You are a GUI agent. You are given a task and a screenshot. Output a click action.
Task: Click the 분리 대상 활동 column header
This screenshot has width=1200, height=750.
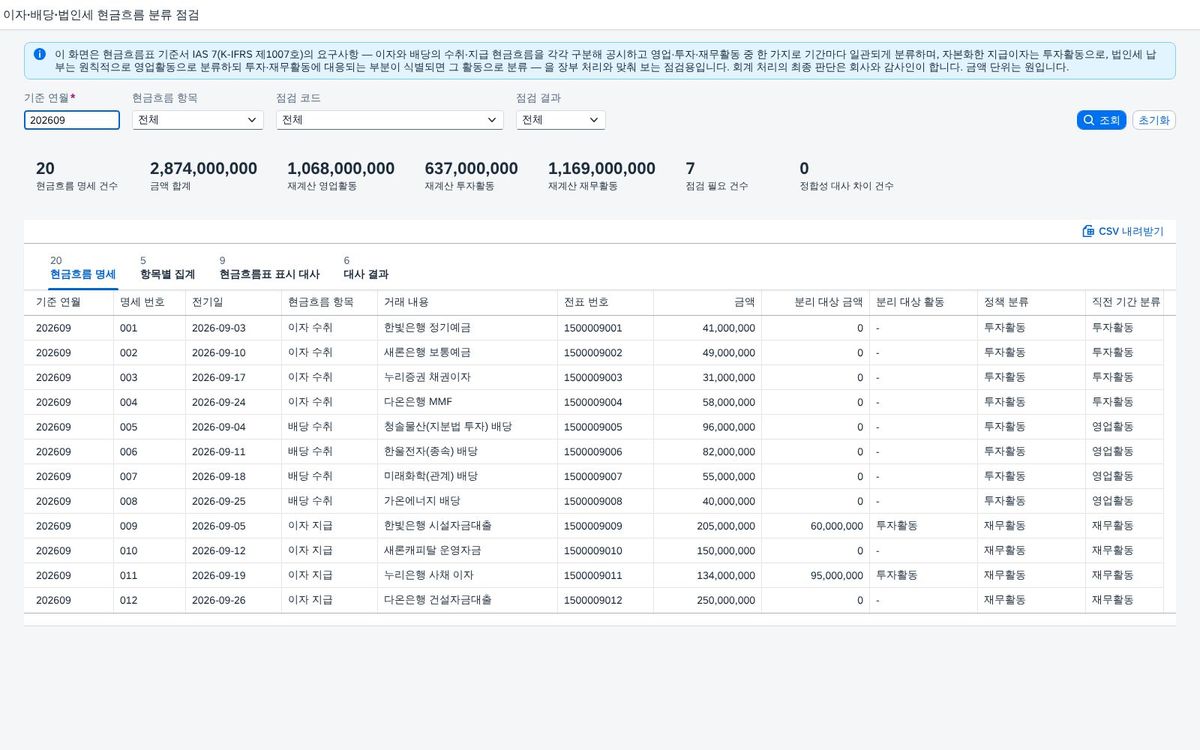click(x=923, y=303)
